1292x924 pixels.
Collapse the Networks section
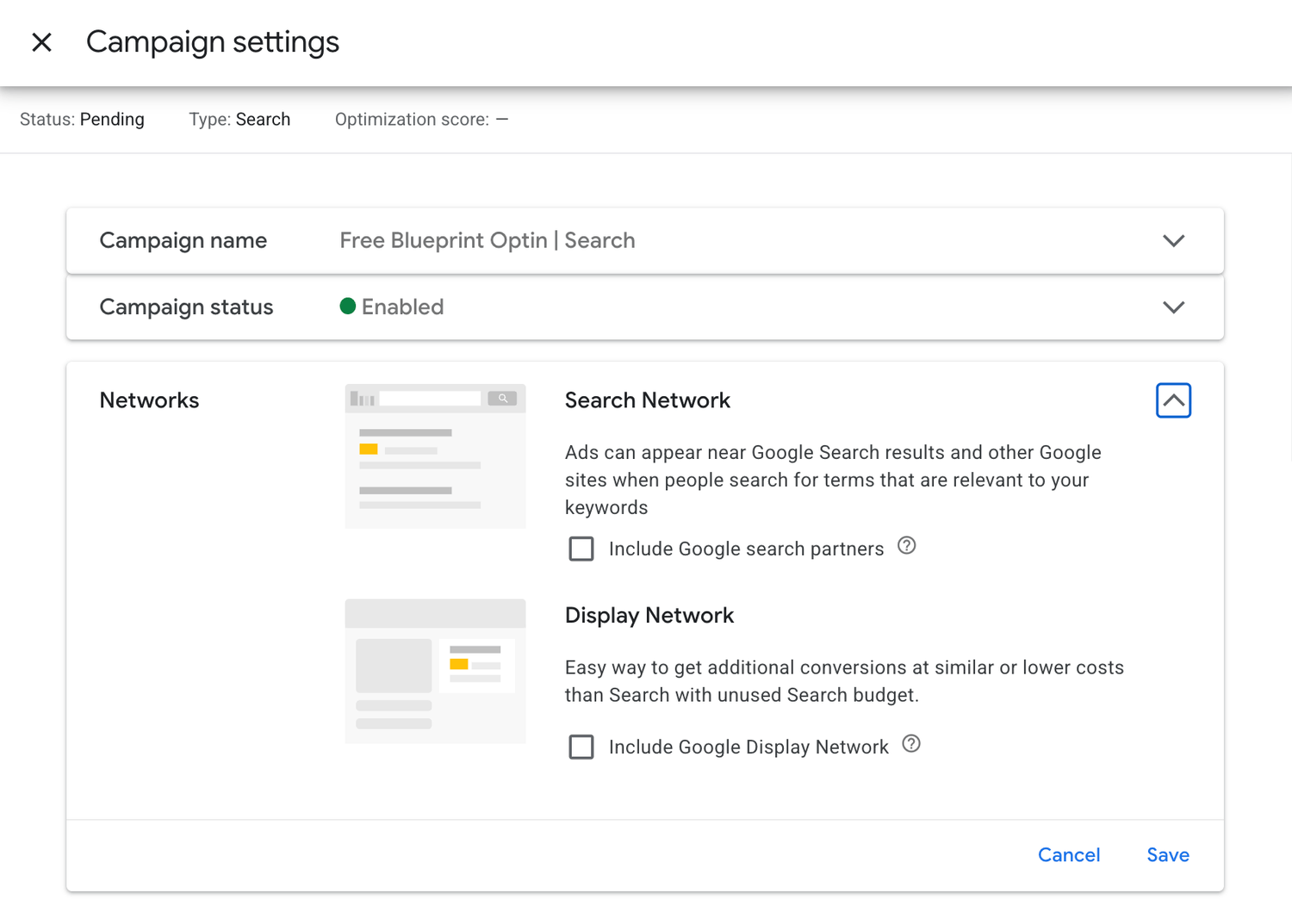[x=1173, y=400]
